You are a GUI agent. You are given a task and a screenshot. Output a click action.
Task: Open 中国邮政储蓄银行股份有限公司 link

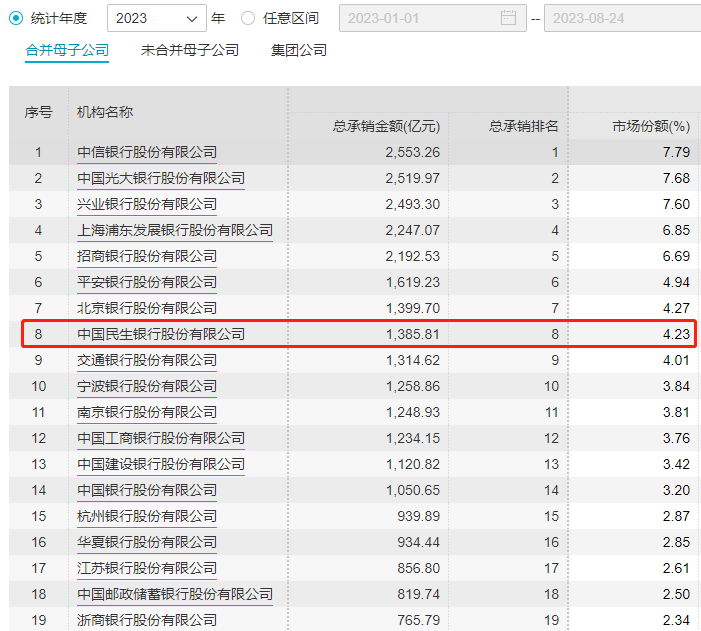175,594
